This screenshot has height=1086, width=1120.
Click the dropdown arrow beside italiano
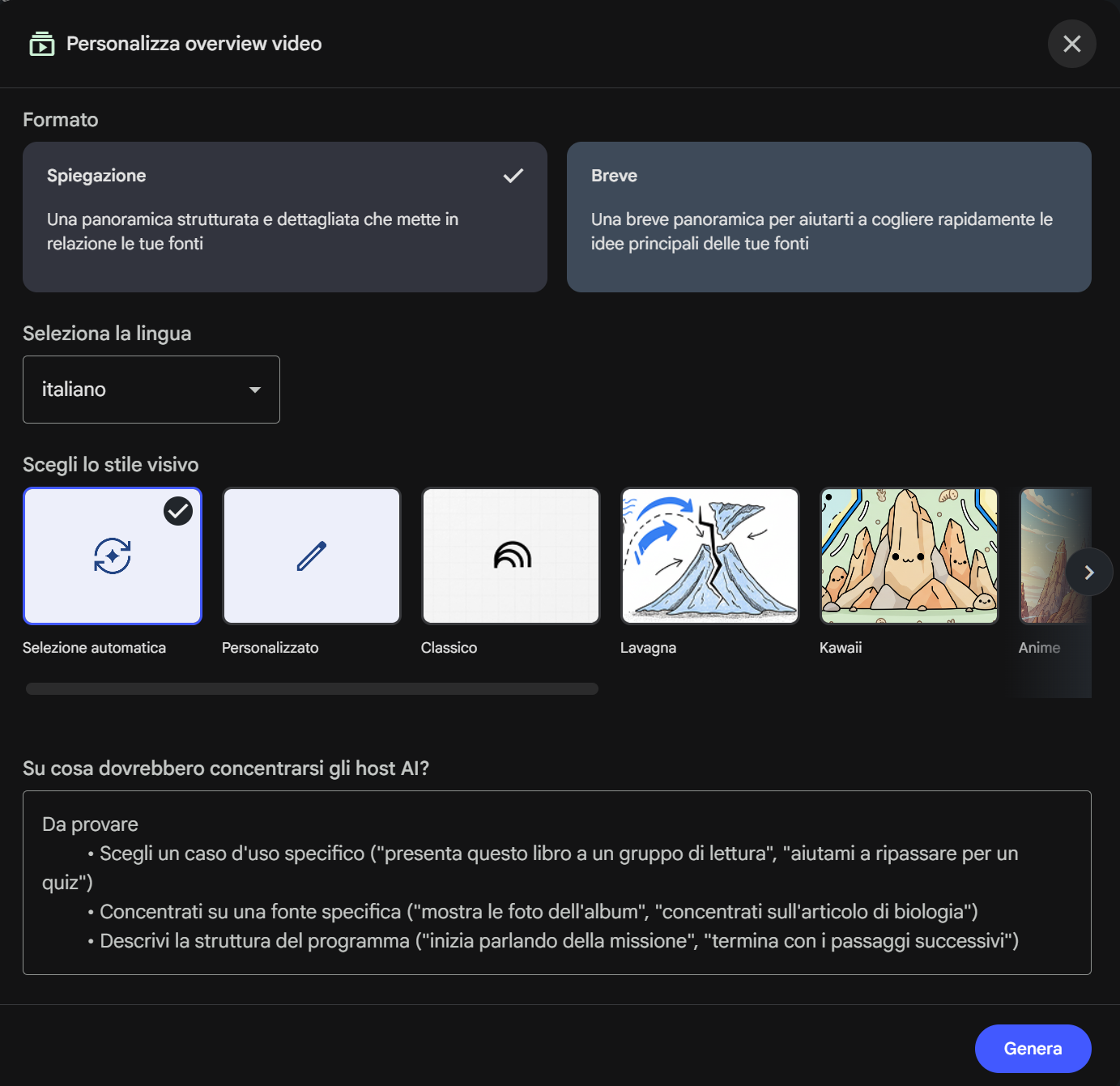coord(255,390)
